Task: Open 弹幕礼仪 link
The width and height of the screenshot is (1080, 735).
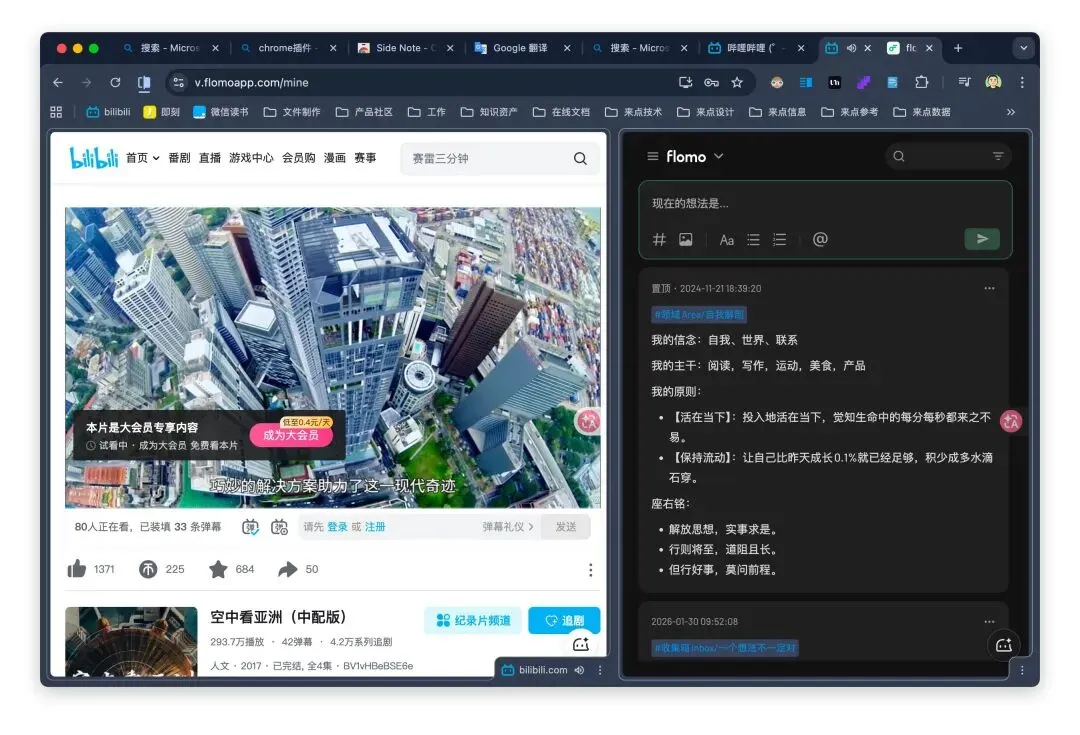Action: point(508,527)
